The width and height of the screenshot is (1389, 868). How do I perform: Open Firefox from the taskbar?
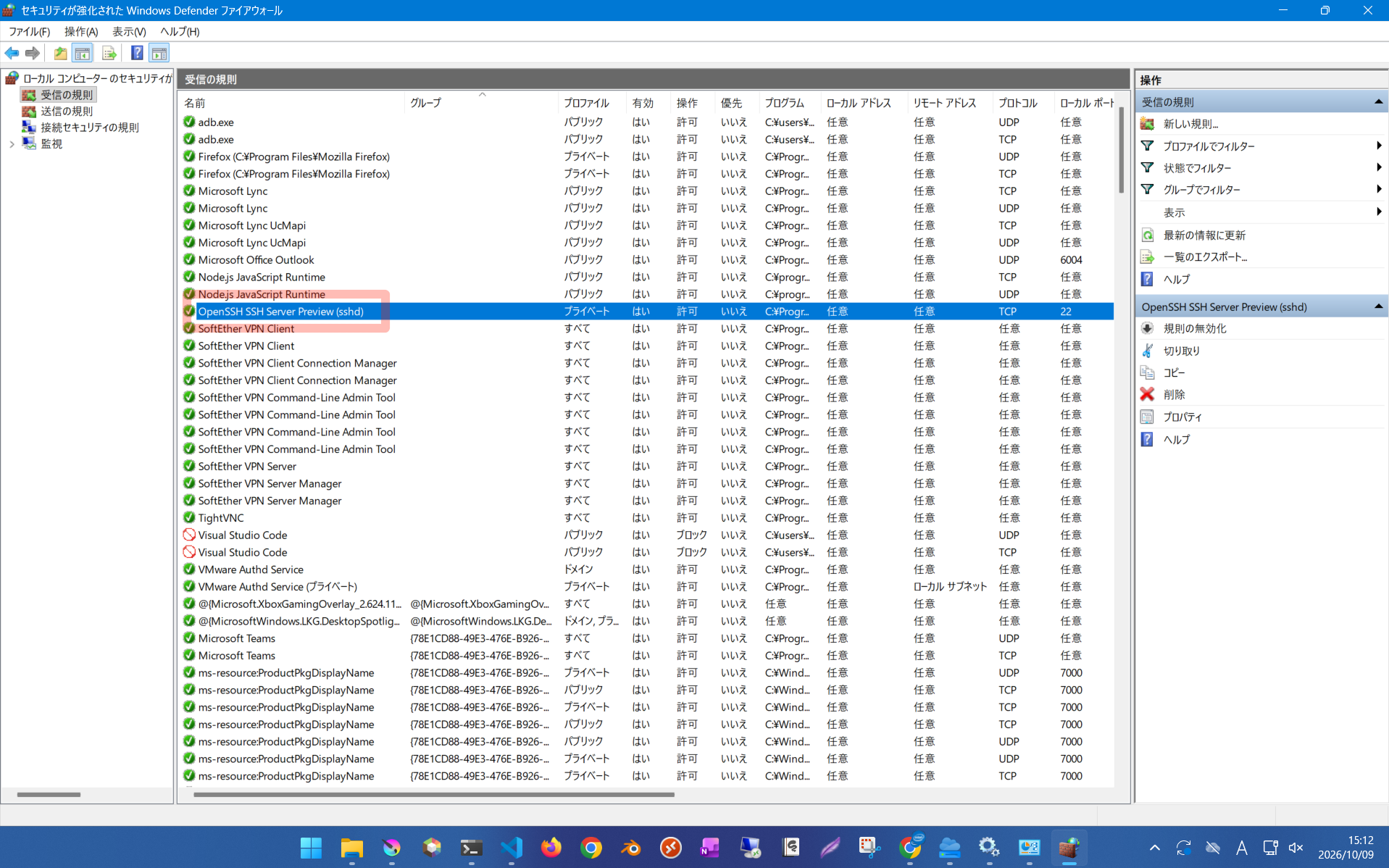tap(551, 848)
